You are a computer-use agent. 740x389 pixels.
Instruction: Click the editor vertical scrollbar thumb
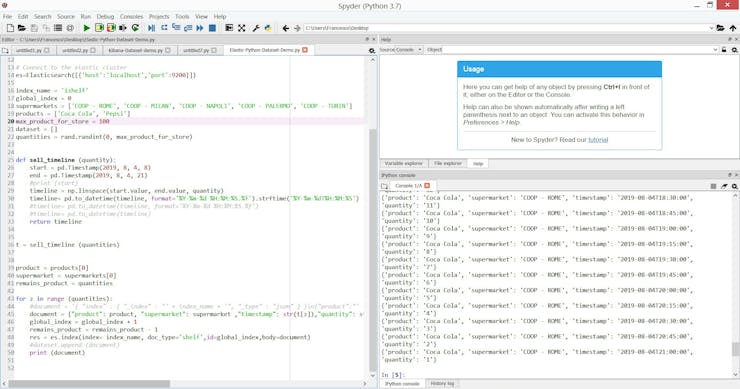tap(373, 250)
